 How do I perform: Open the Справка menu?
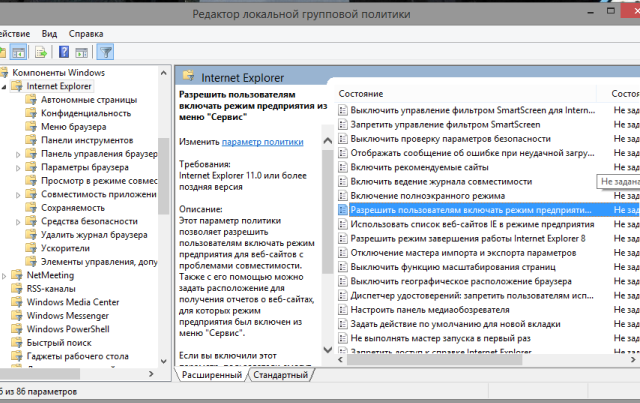coord(86,33)
